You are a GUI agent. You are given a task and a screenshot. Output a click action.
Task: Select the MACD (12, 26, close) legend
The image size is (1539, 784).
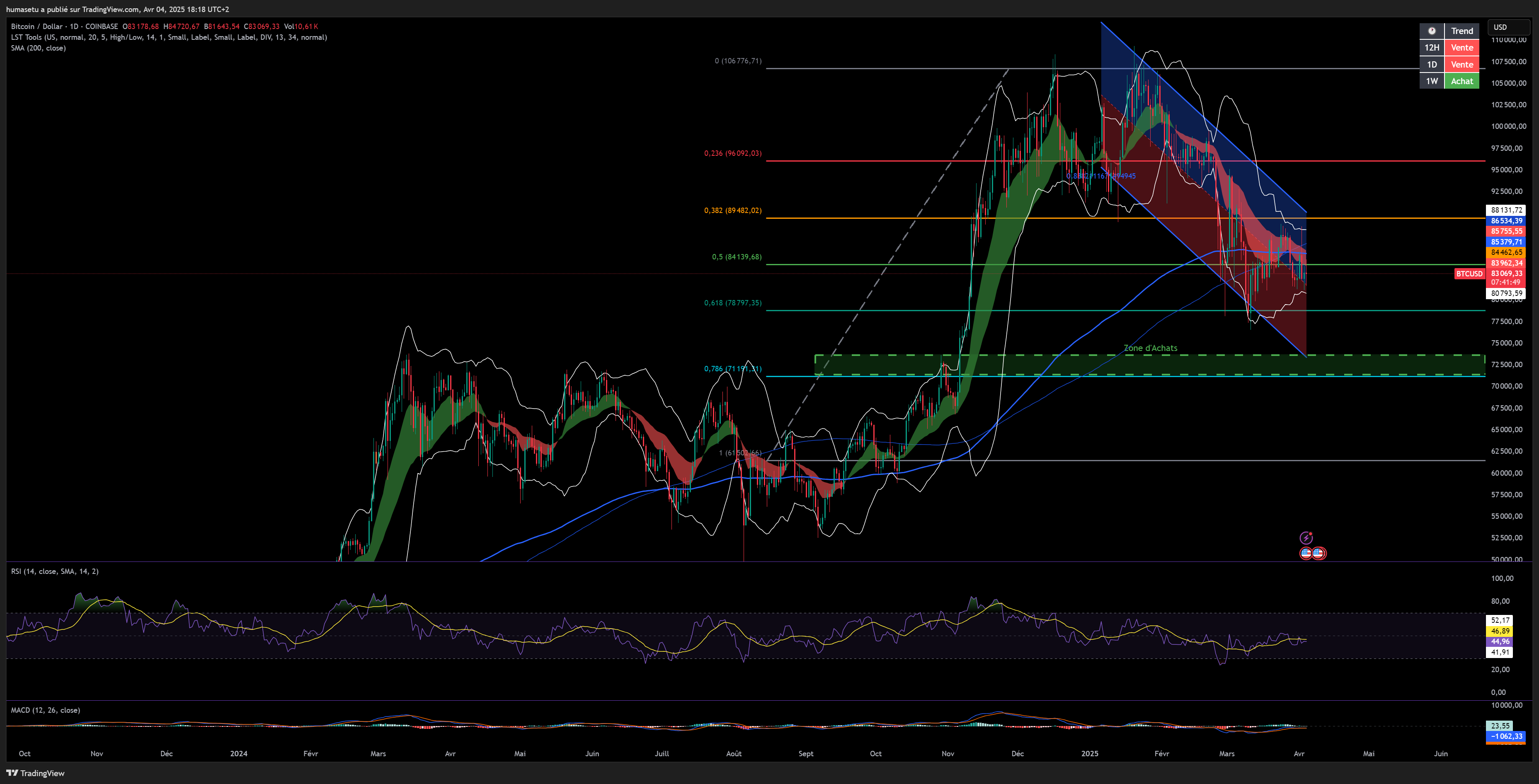46,710
